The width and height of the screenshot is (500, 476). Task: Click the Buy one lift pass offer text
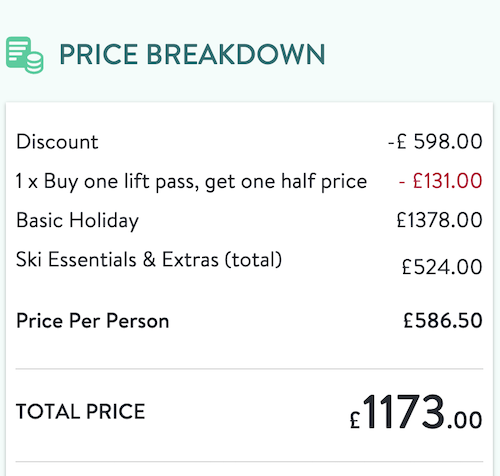tap(191, 182)
